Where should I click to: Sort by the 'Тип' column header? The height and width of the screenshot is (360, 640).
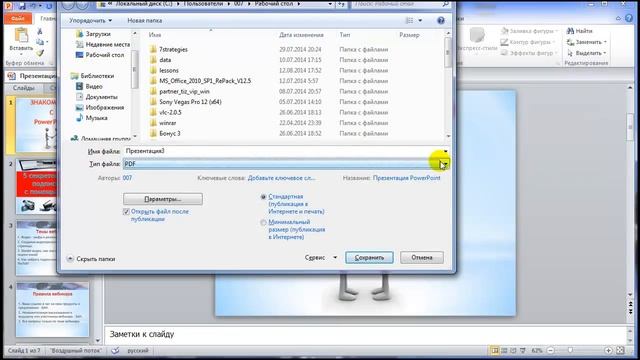click(345, 35)
